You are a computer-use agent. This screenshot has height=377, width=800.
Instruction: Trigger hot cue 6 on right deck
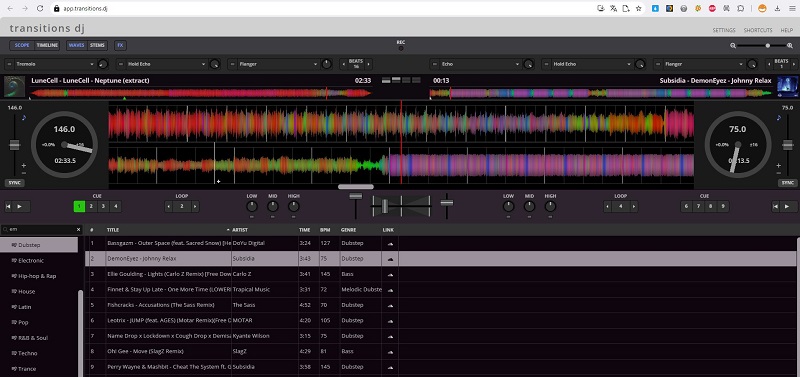(686, 207)
